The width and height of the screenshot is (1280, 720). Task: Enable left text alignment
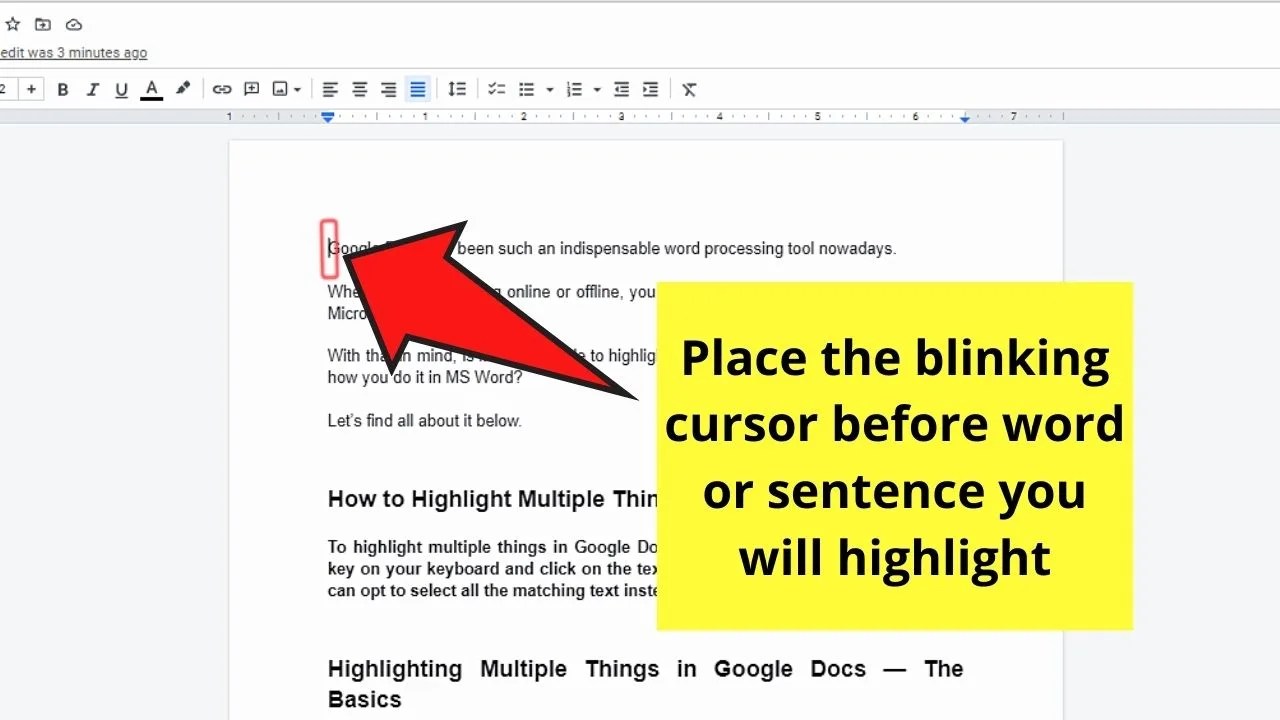point(330,89)
